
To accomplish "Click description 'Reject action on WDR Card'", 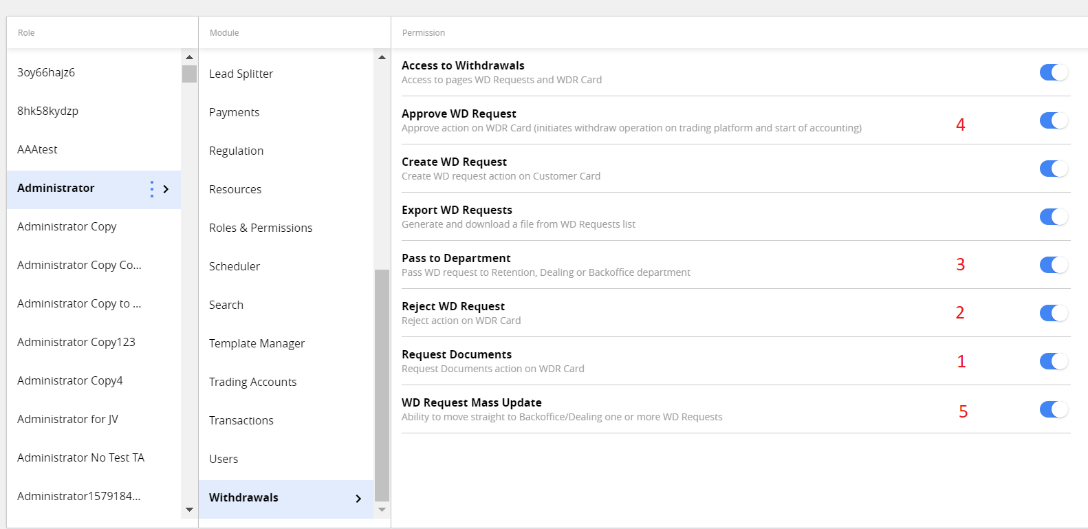I will tap(461, 321).
